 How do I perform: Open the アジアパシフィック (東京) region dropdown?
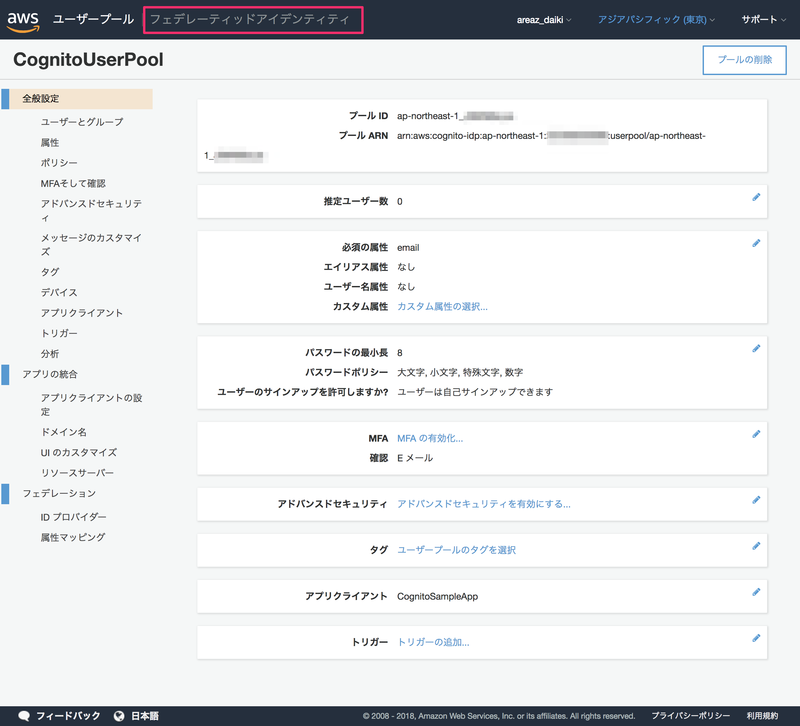[656, 20]
